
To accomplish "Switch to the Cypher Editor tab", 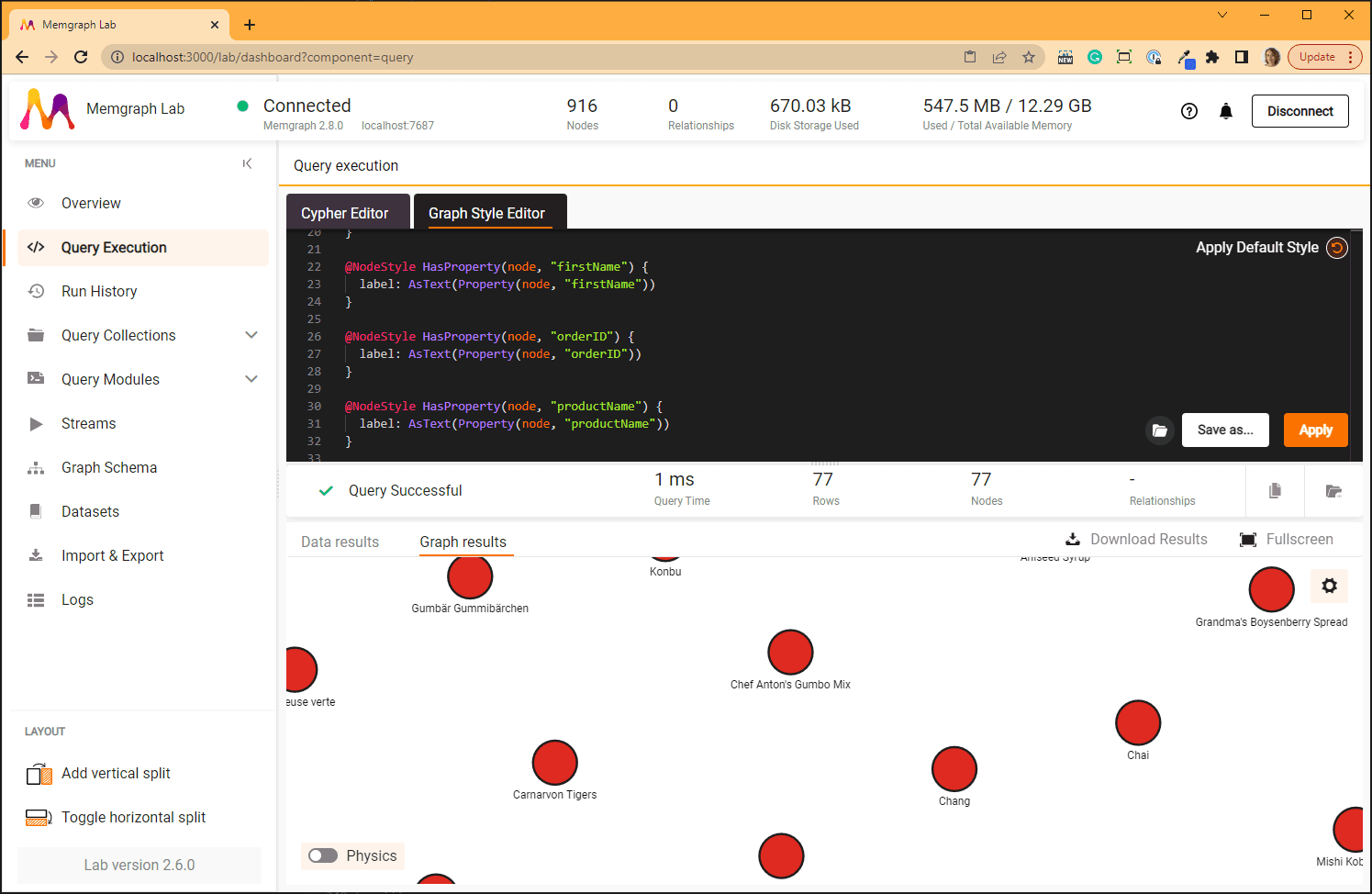I will click(x=347, y=212).
